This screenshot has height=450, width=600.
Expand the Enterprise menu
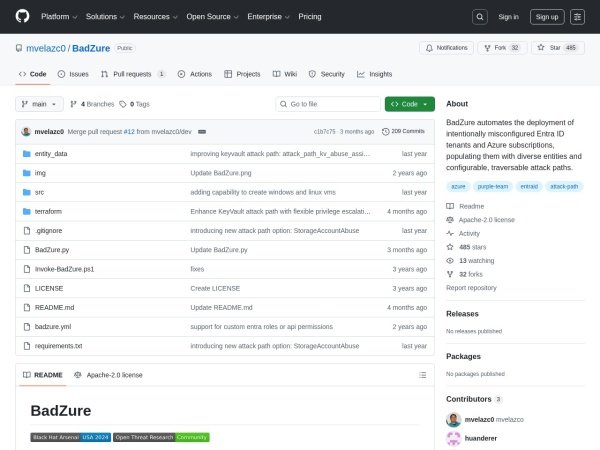tap(268, 17)
